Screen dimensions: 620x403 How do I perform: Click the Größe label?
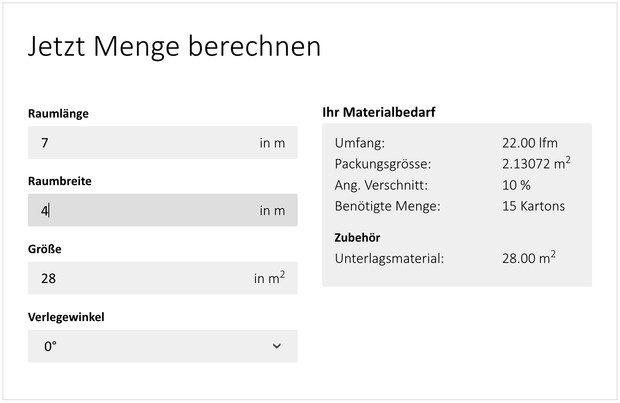(45, 249)
